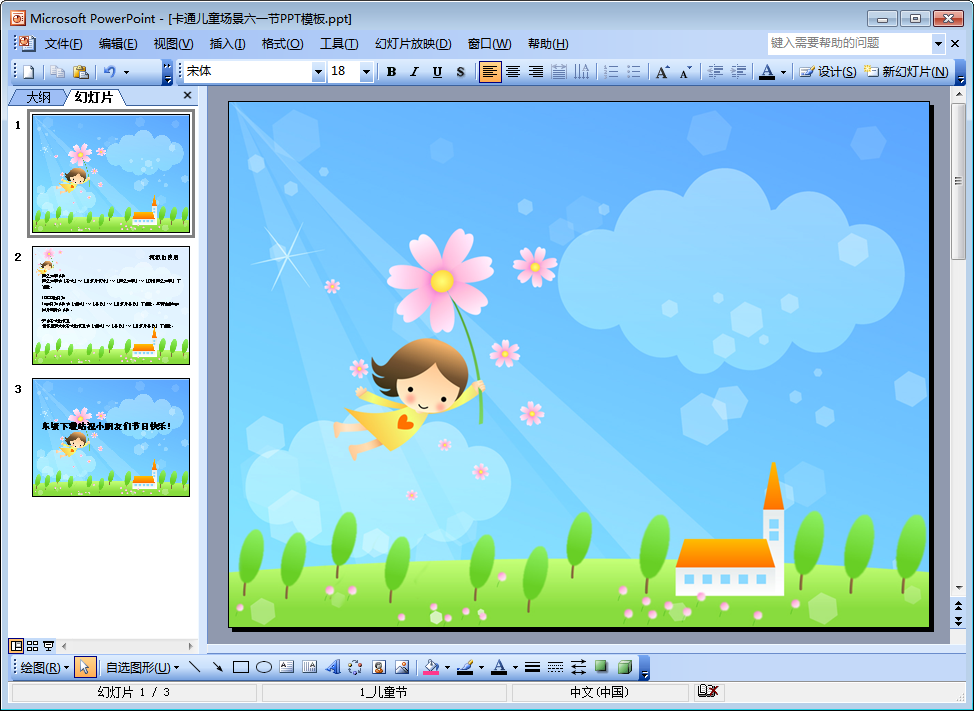Viewport: 974px width, 711px height.
Task: Select the Oval drawing tool
Action: [263, 668]
